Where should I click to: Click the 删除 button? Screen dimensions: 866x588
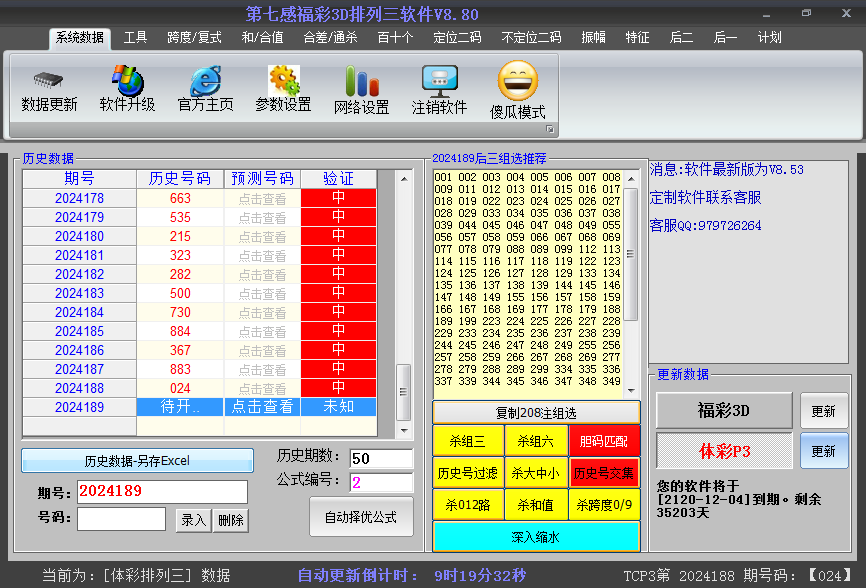pyautogui.click(x=231, y=520)
